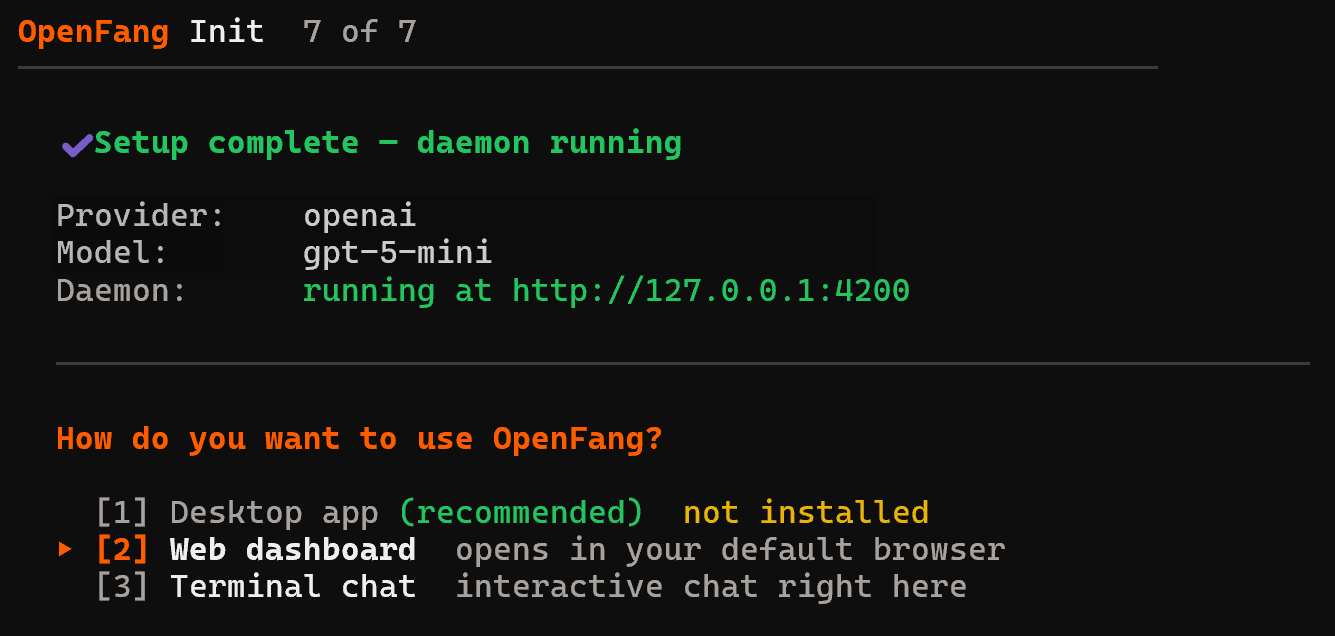Click the orange selection arrow indicator

coord(64,548)
